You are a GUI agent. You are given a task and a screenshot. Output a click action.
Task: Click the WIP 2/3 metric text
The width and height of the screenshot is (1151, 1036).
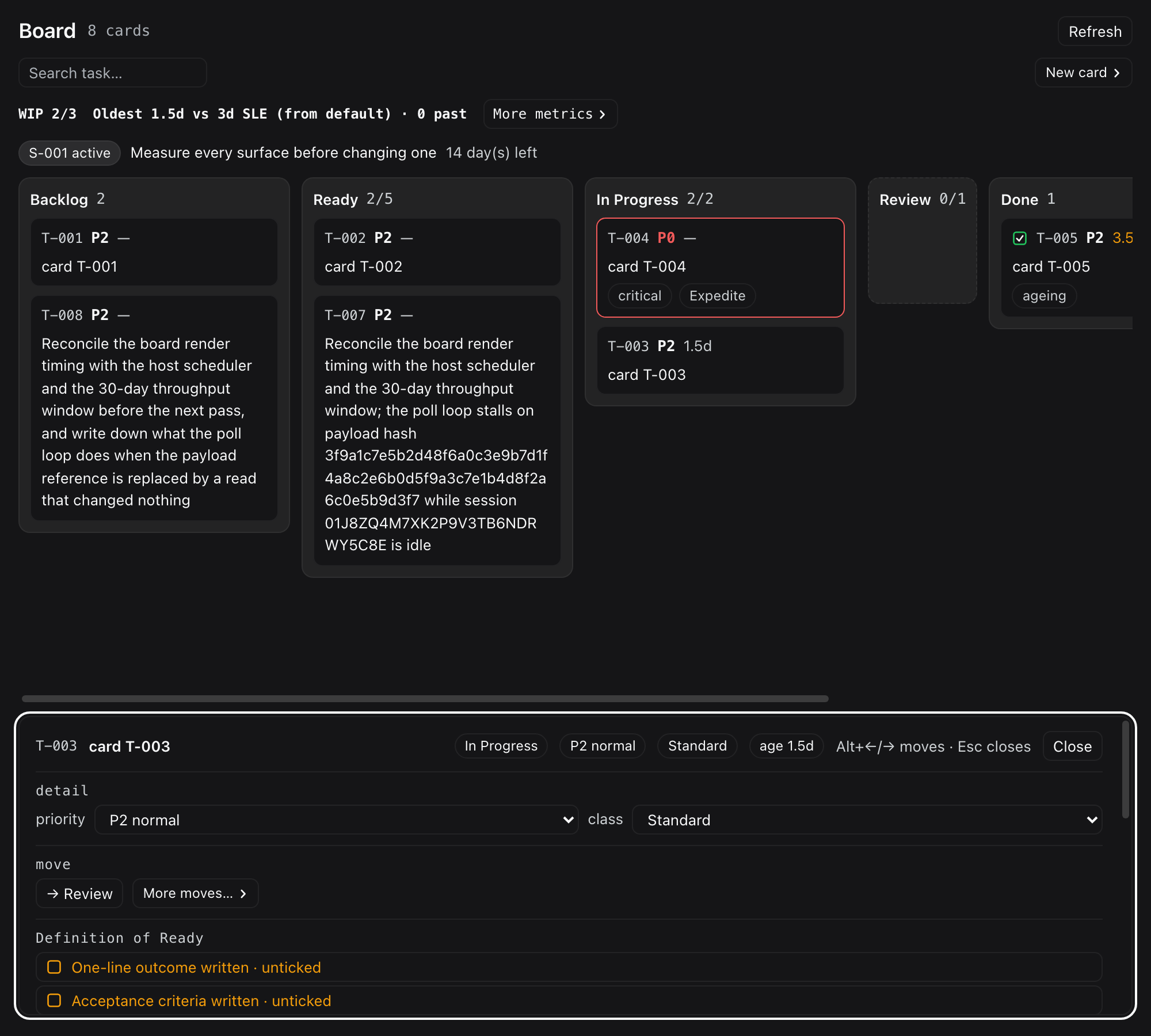(x=47, y=114)
